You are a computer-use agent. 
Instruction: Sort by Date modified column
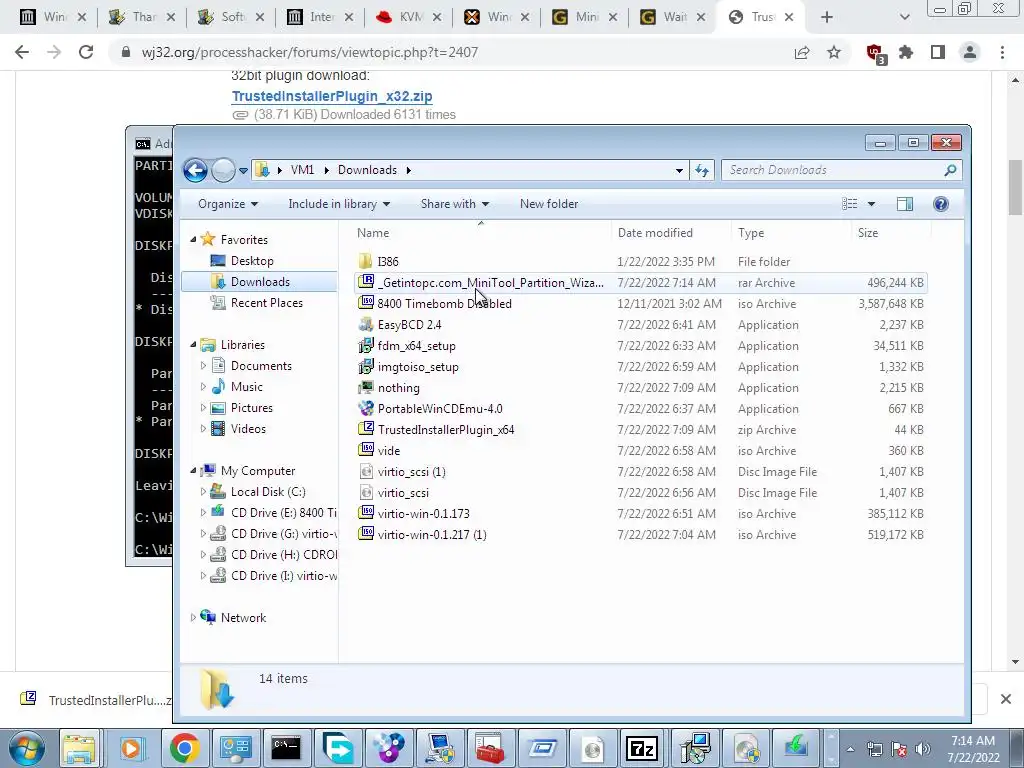[x=655, y=232]
